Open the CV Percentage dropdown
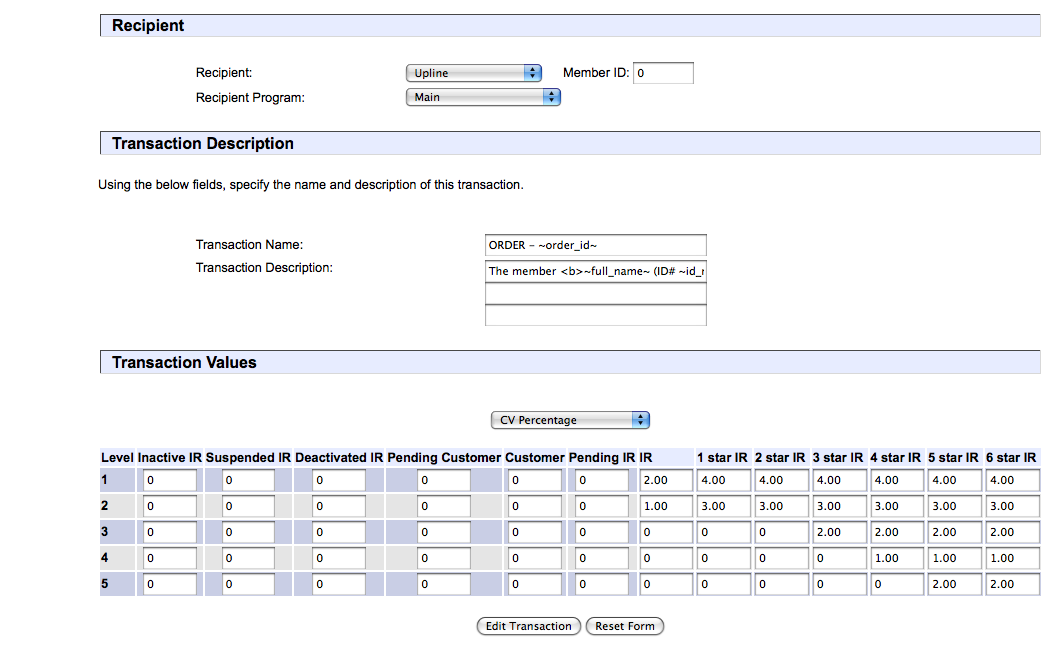1058x672 pixels. [x=569, y=420]
